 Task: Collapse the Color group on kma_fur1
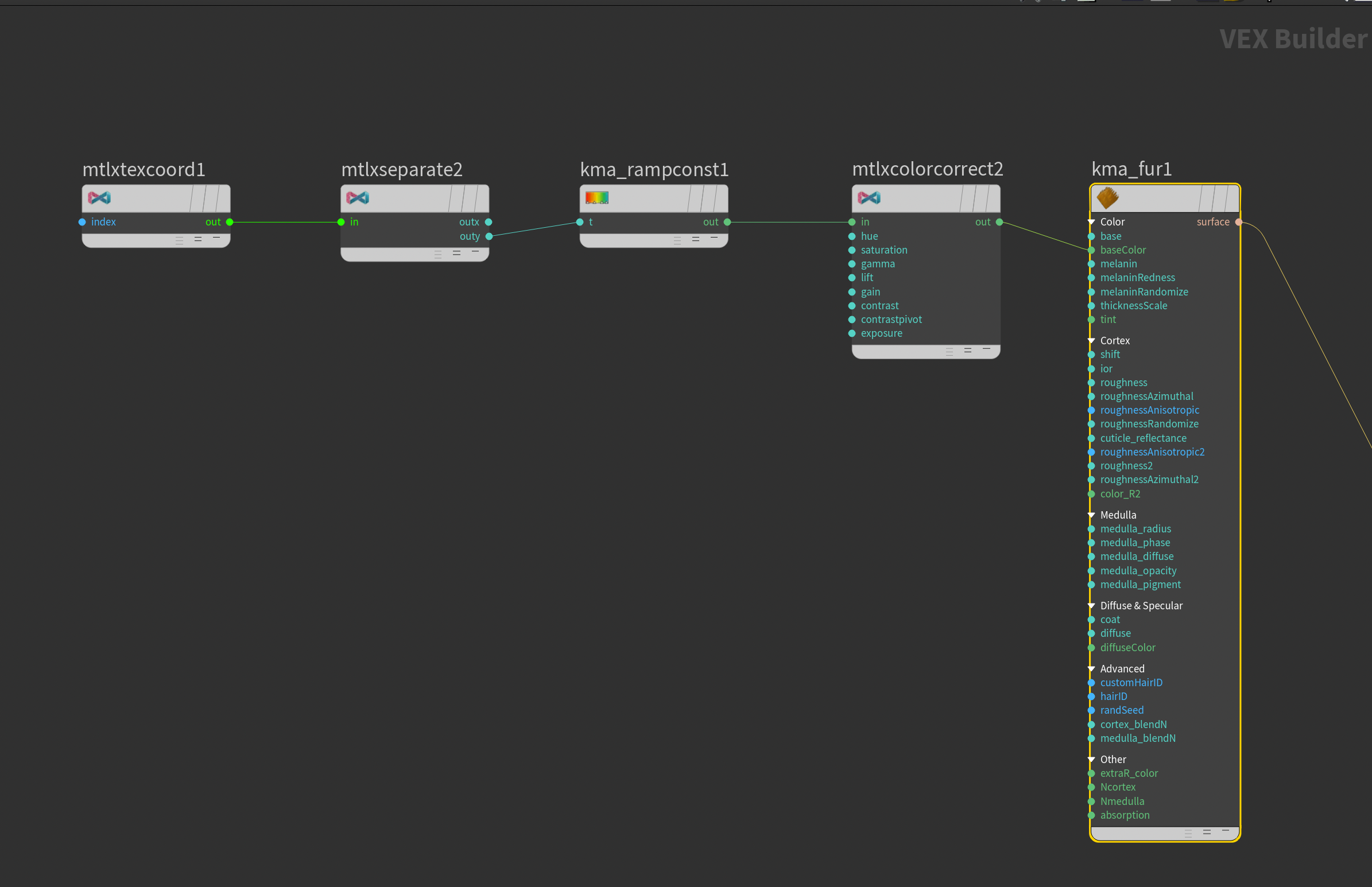pyautogui.click(x=1091, y=221)
